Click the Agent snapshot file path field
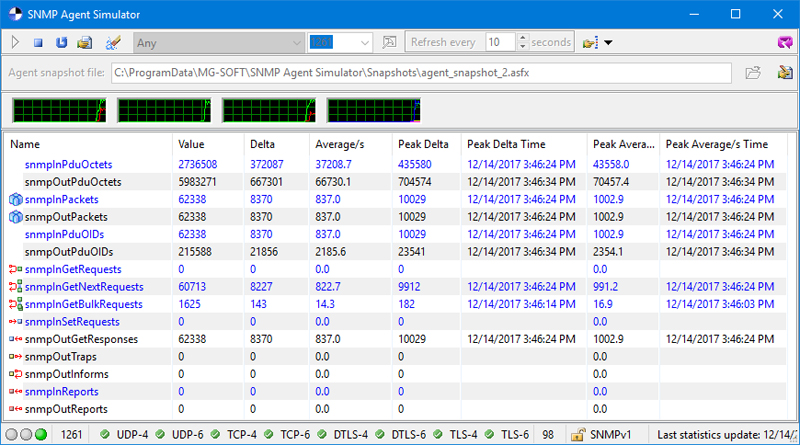This screenshot has height=445, width=800. [421, 73]
